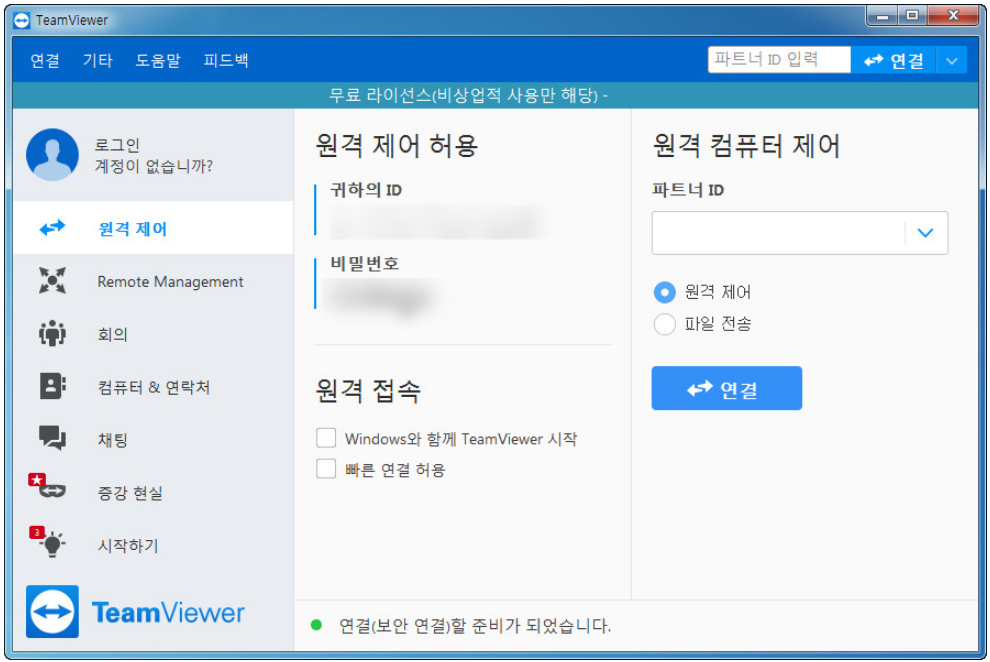990x662 pixels.
Task: Close the TeamViewer window
Action: [x=955, y=16]
